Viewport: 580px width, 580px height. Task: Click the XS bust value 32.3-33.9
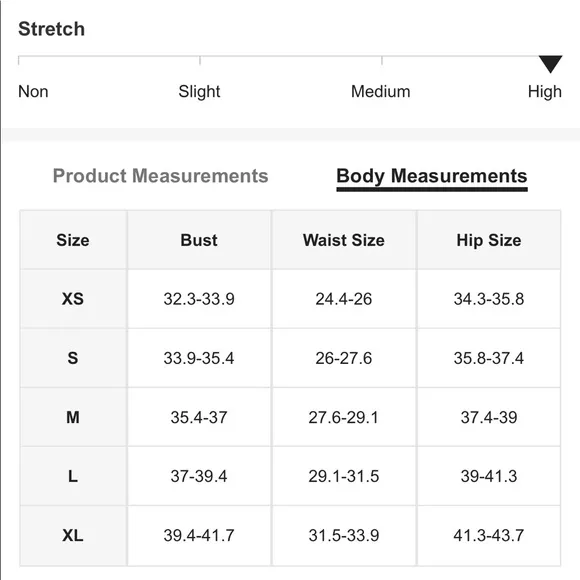pos(199,299)
